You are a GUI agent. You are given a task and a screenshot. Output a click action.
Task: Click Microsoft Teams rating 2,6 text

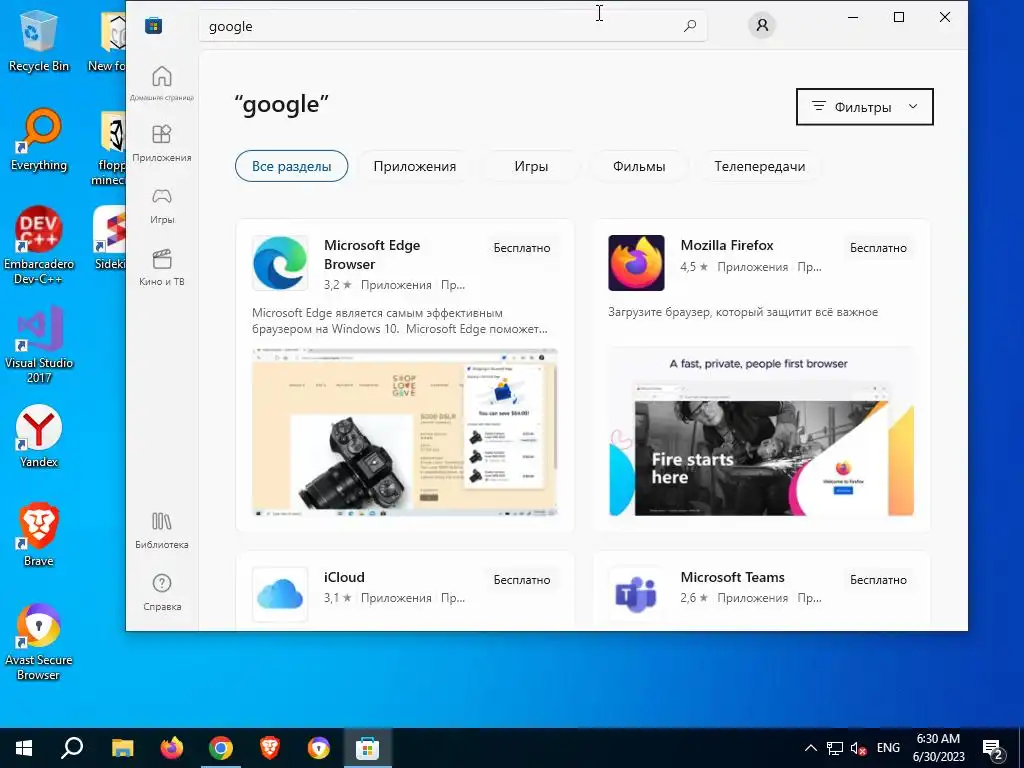click(x=694, y=598)
